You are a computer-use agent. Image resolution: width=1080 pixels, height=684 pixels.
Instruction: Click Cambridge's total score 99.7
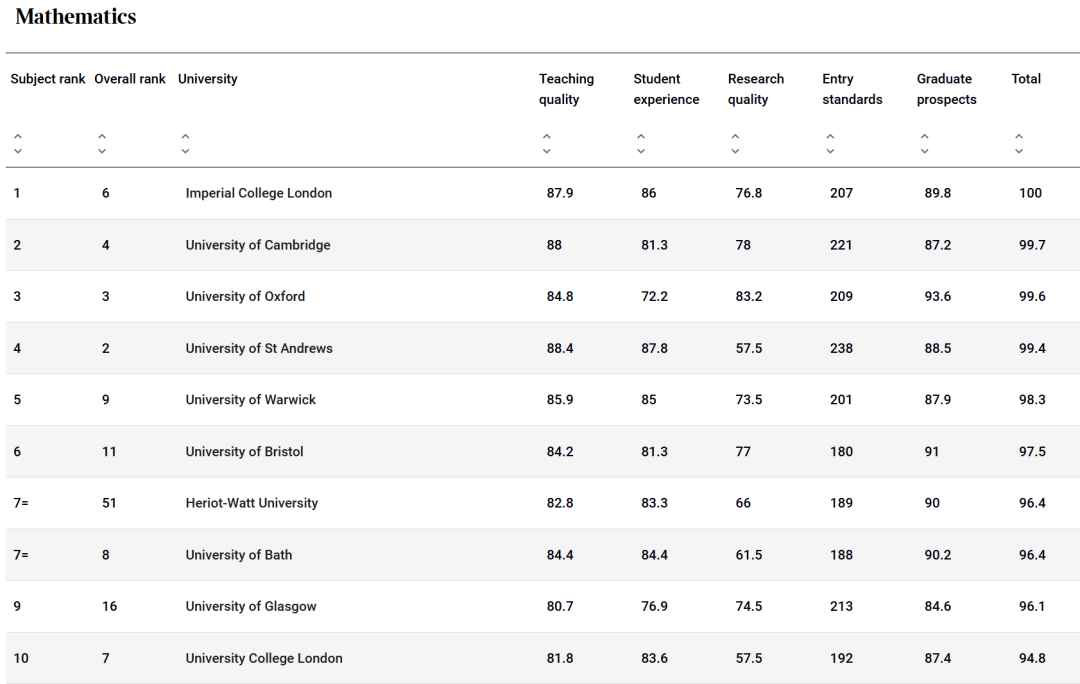tap(1032, 245)
